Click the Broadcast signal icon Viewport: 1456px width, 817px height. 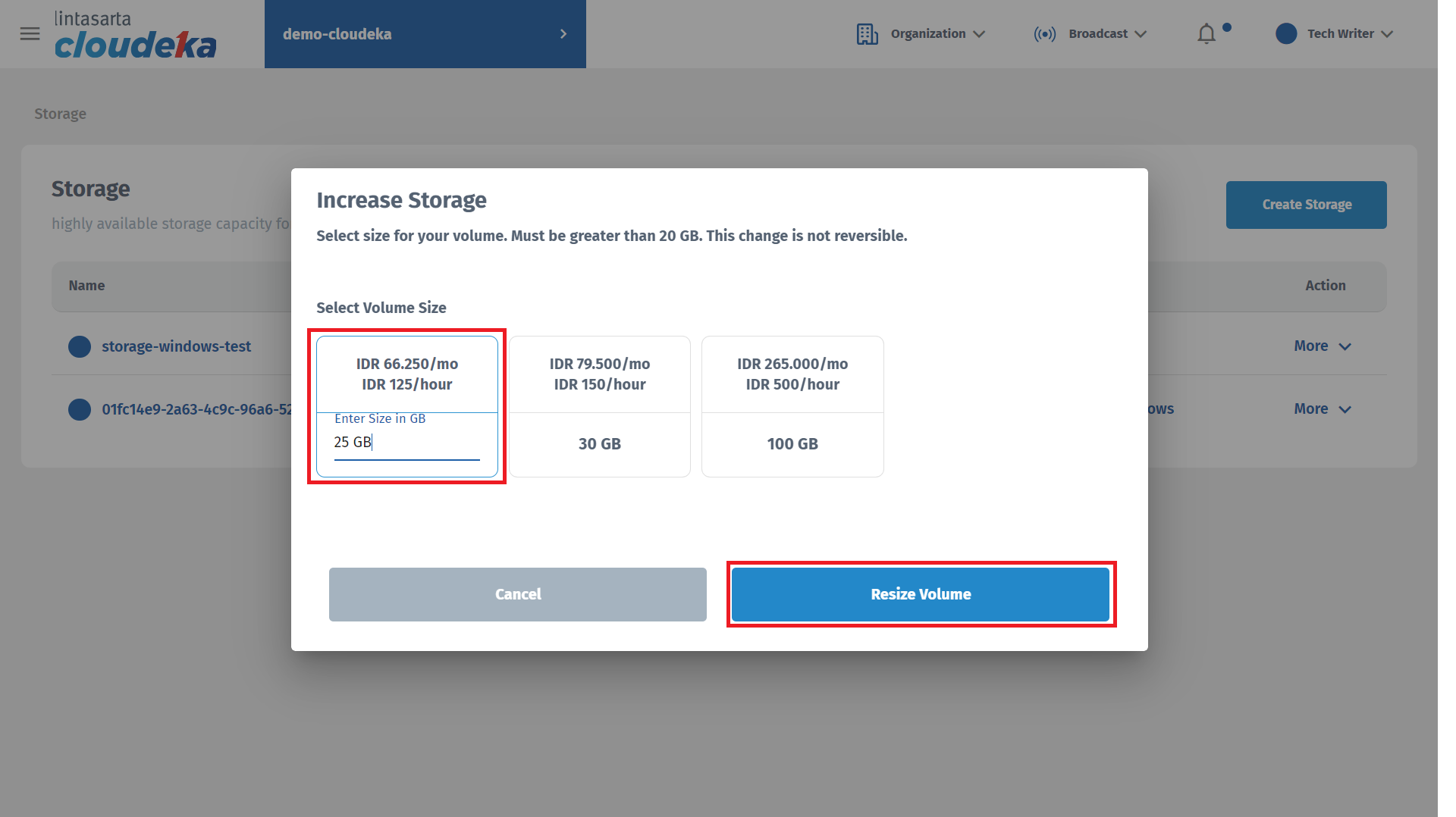point(1044,34)
